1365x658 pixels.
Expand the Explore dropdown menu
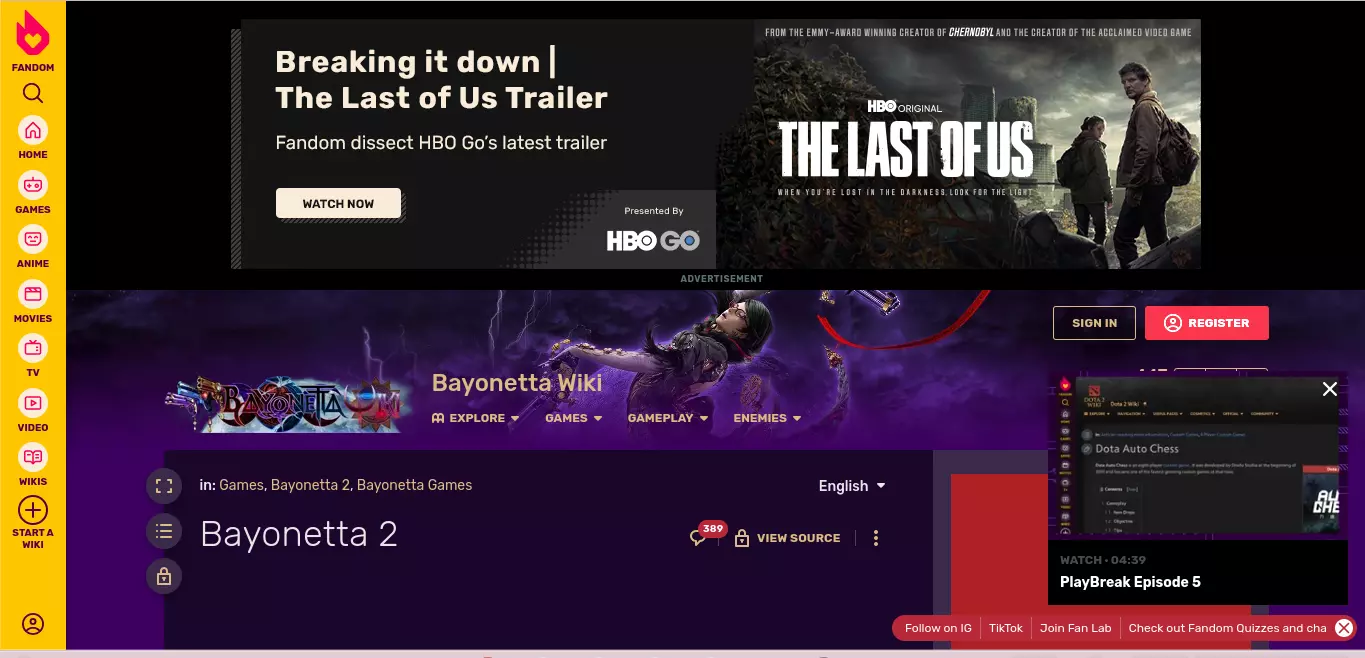476,418
